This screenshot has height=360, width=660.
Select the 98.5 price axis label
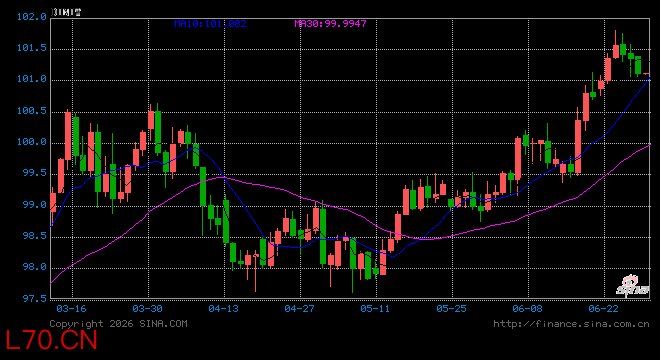(35, 236)
